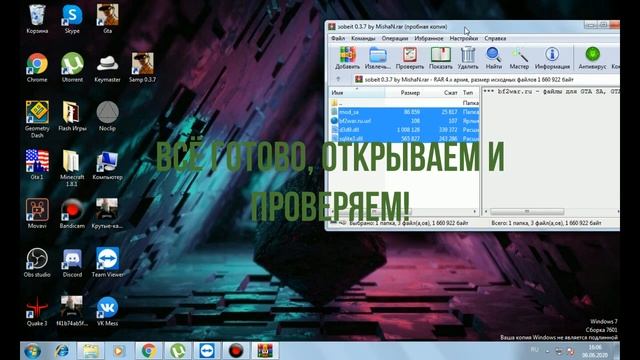Screen dimensions: 640x360
Task: Launch the Discord desktop shortcut
Action: click(x=72, y=262)
